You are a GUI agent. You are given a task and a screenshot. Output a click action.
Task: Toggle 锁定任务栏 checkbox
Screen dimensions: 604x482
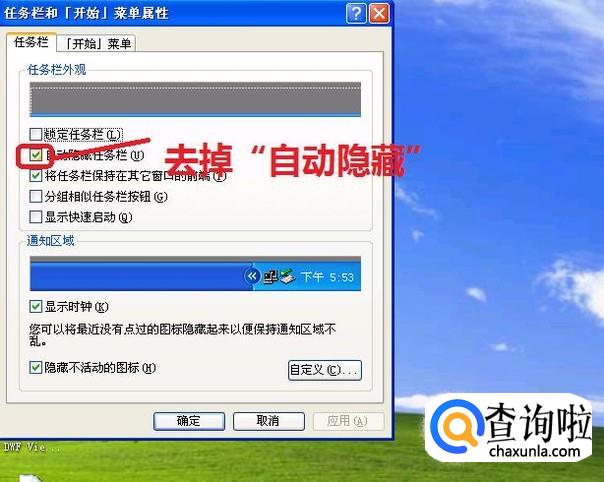coord(36,134)
